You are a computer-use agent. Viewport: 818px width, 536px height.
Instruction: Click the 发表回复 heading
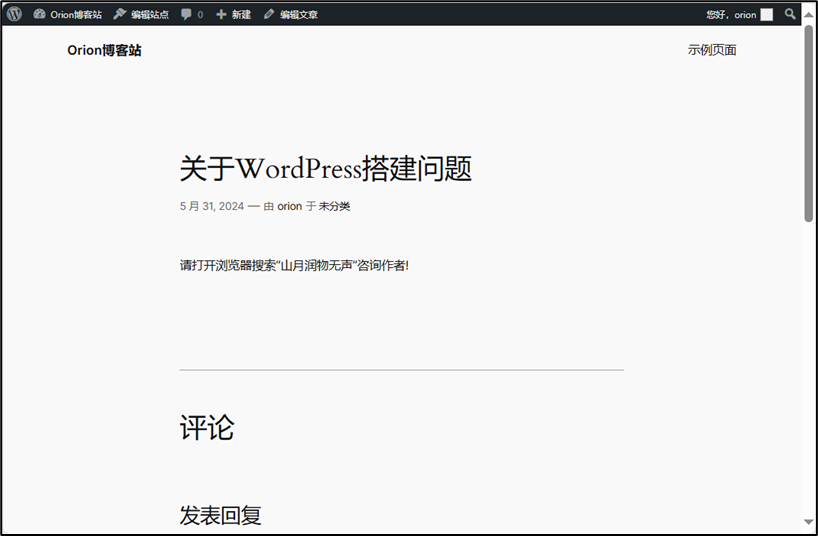[x=220, y=515]
